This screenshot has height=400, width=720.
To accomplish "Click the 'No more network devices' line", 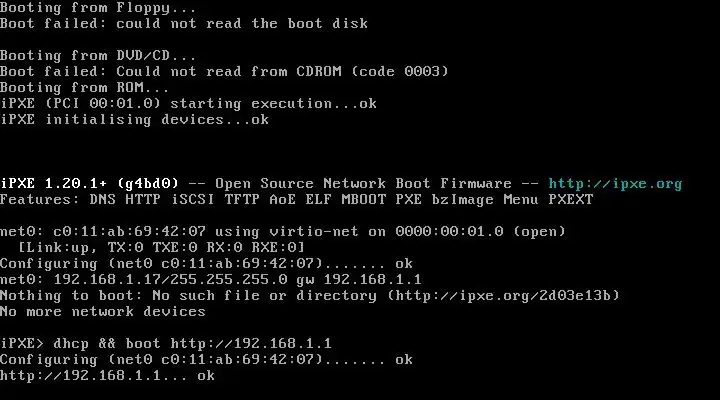I will (103, 311).
